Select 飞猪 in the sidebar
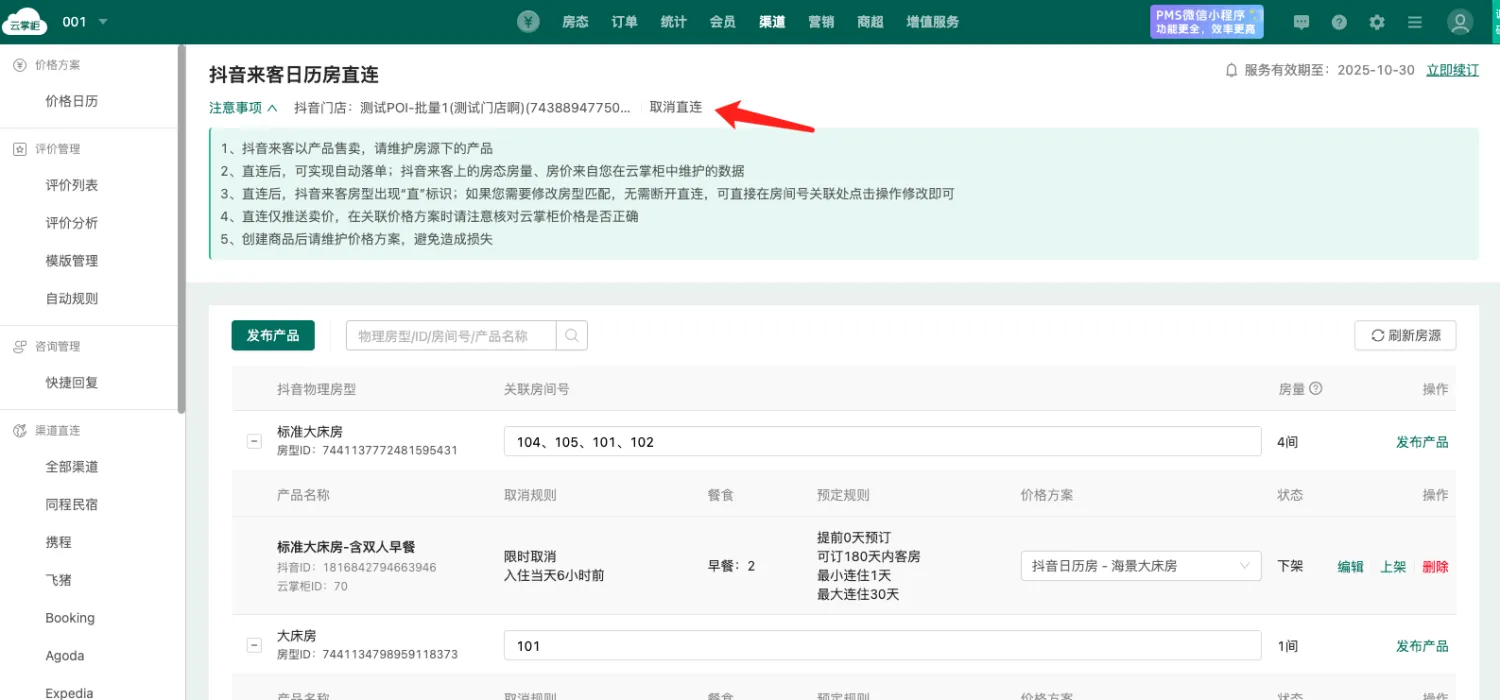The height and width of the screenshot is (700, 1500). pyautogui.click(x=58, y=581)
